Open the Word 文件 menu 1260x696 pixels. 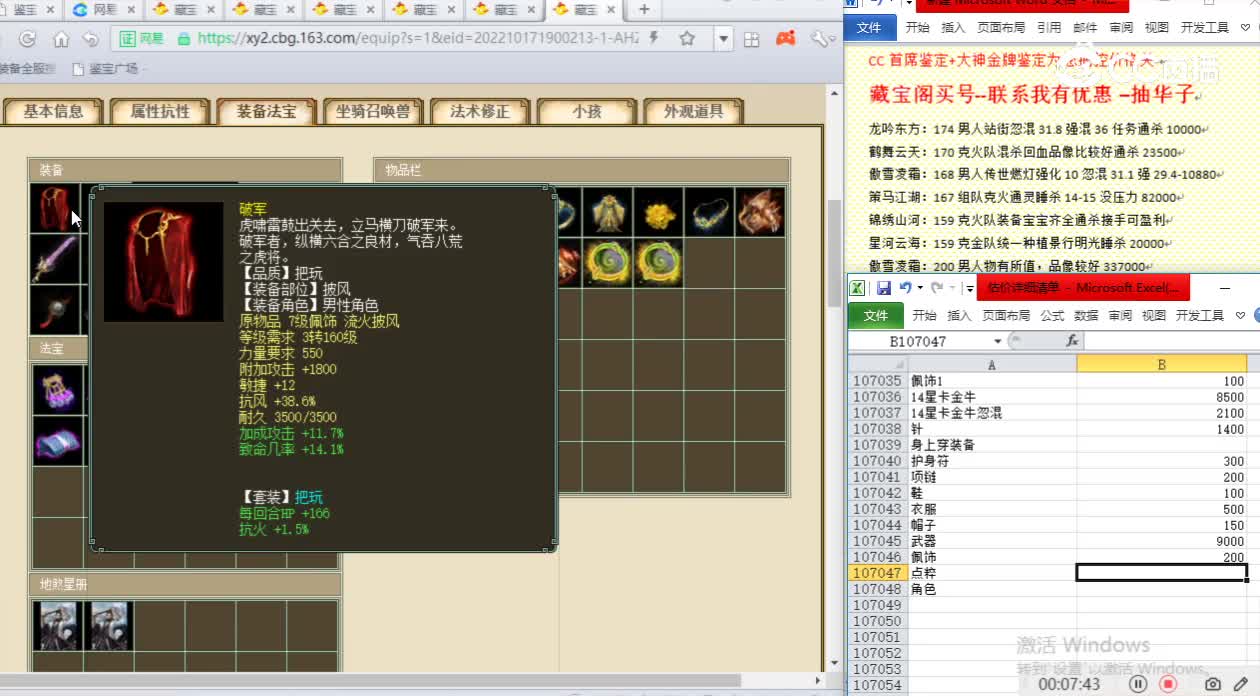point(869,28)
